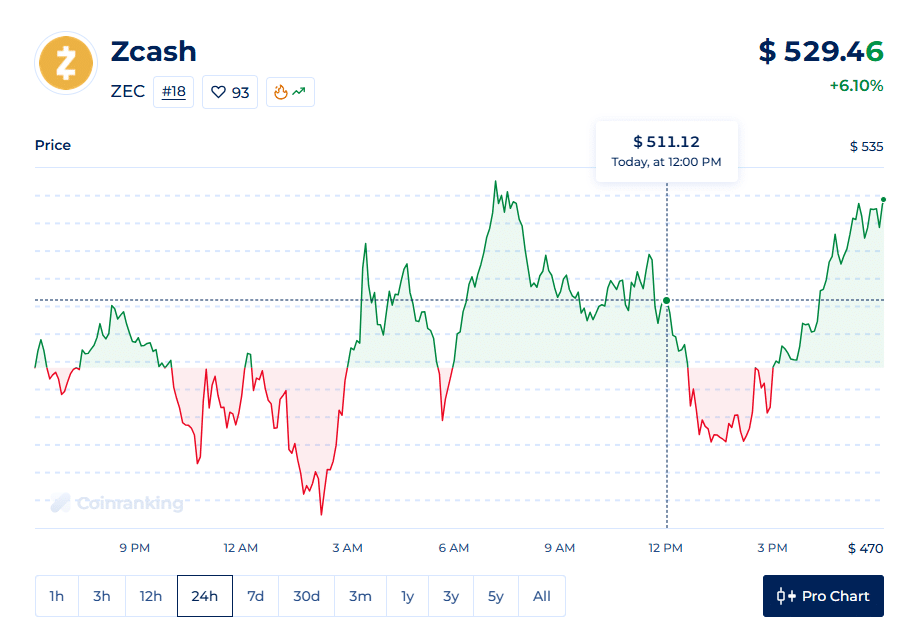This screenshot has width=918, height=637.
Task: Switch chart to 1y range
Action: 407,596
